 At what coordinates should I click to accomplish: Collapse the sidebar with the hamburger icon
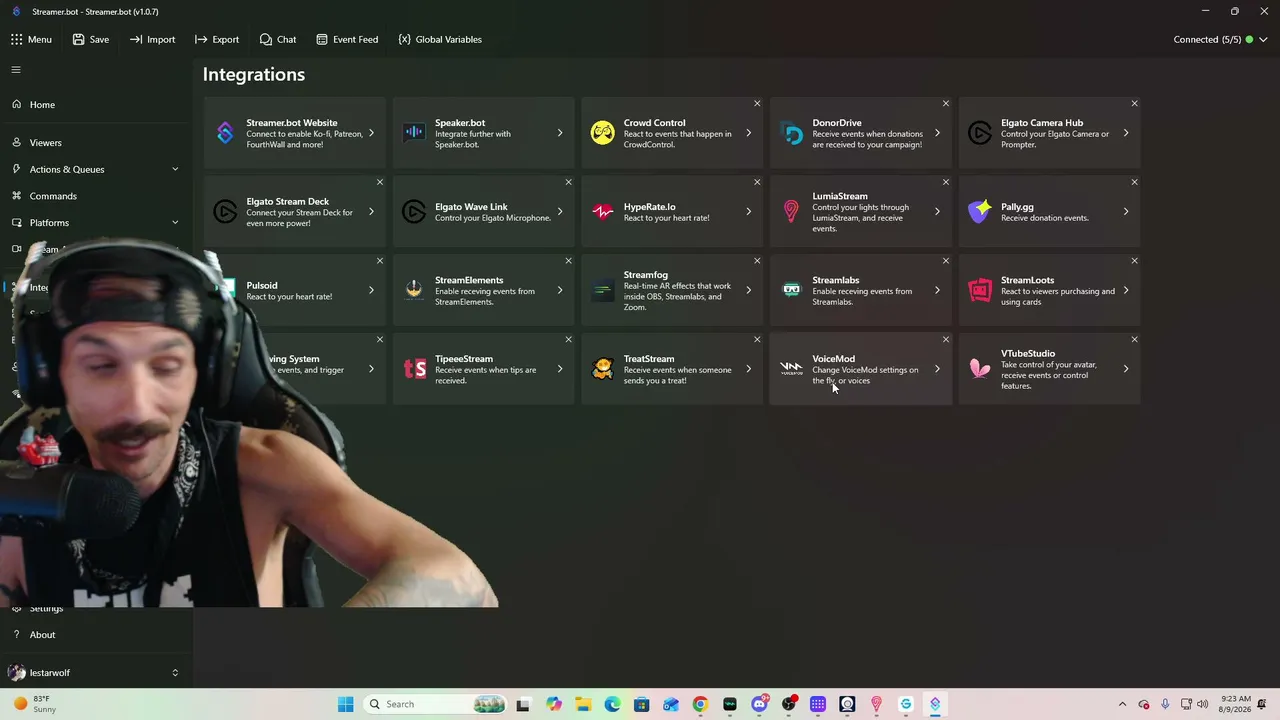point(16,70)
